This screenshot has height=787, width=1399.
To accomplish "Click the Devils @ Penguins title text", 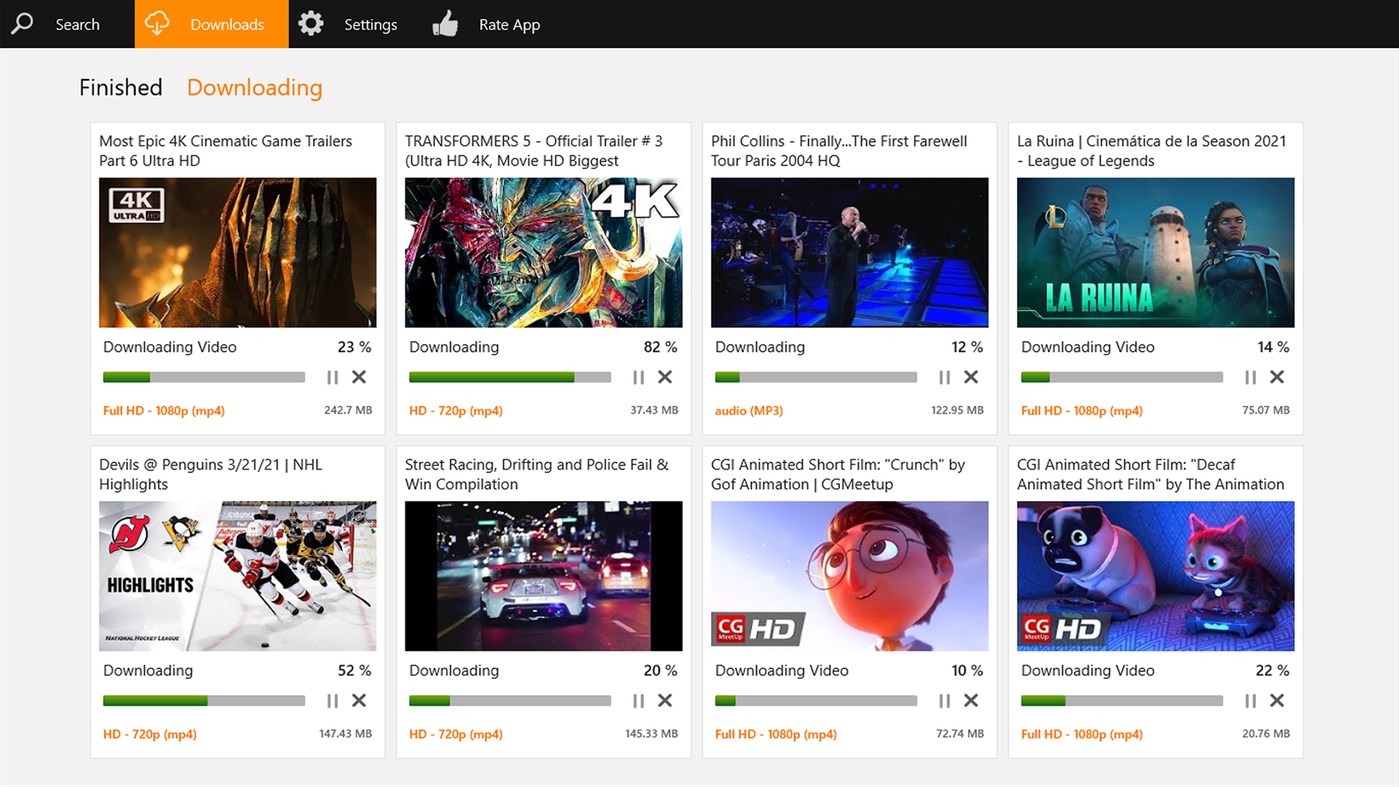I will click(x=211, y=475).
